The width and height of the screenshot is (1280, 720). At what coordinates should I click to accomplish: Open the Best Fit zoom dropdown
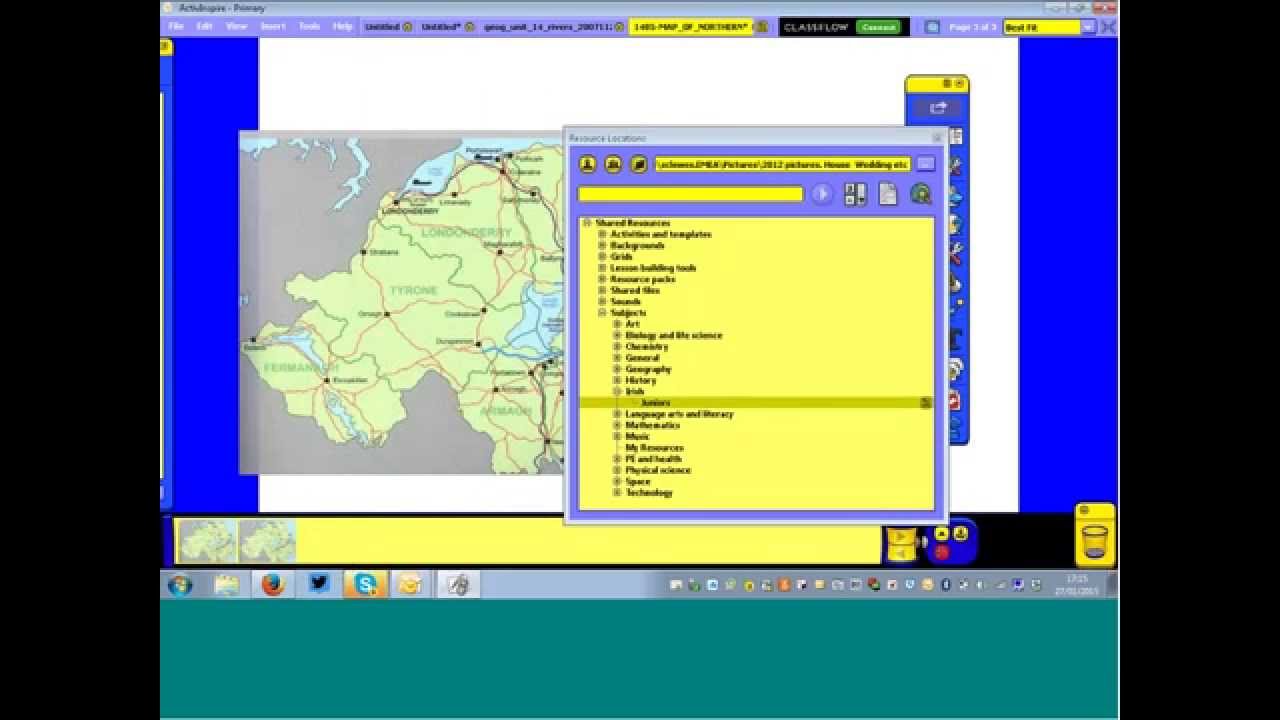[x=1088, y=27]
